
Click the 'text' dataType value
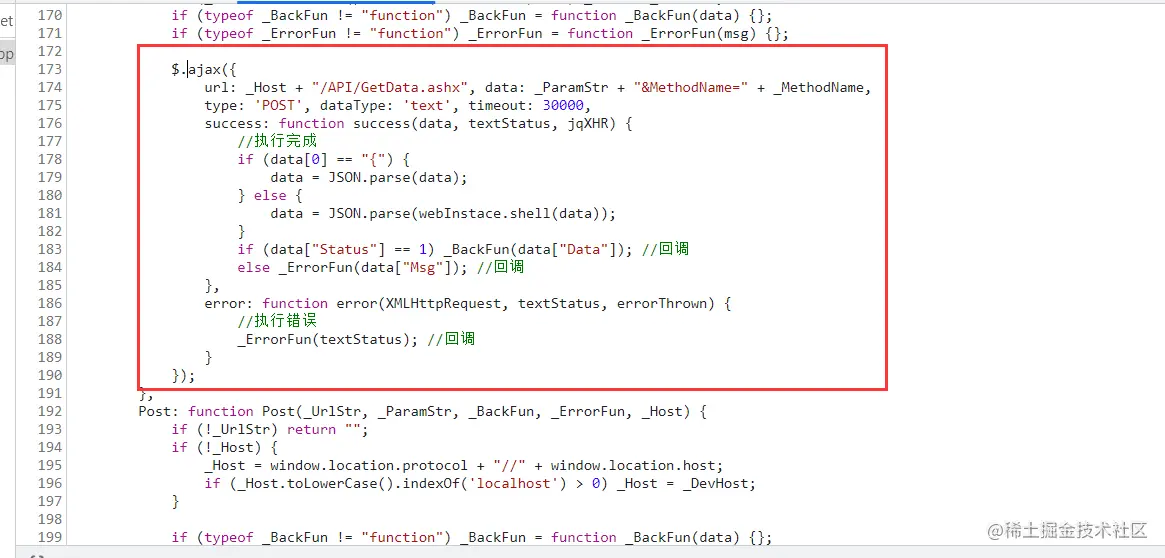coord(426,106)
